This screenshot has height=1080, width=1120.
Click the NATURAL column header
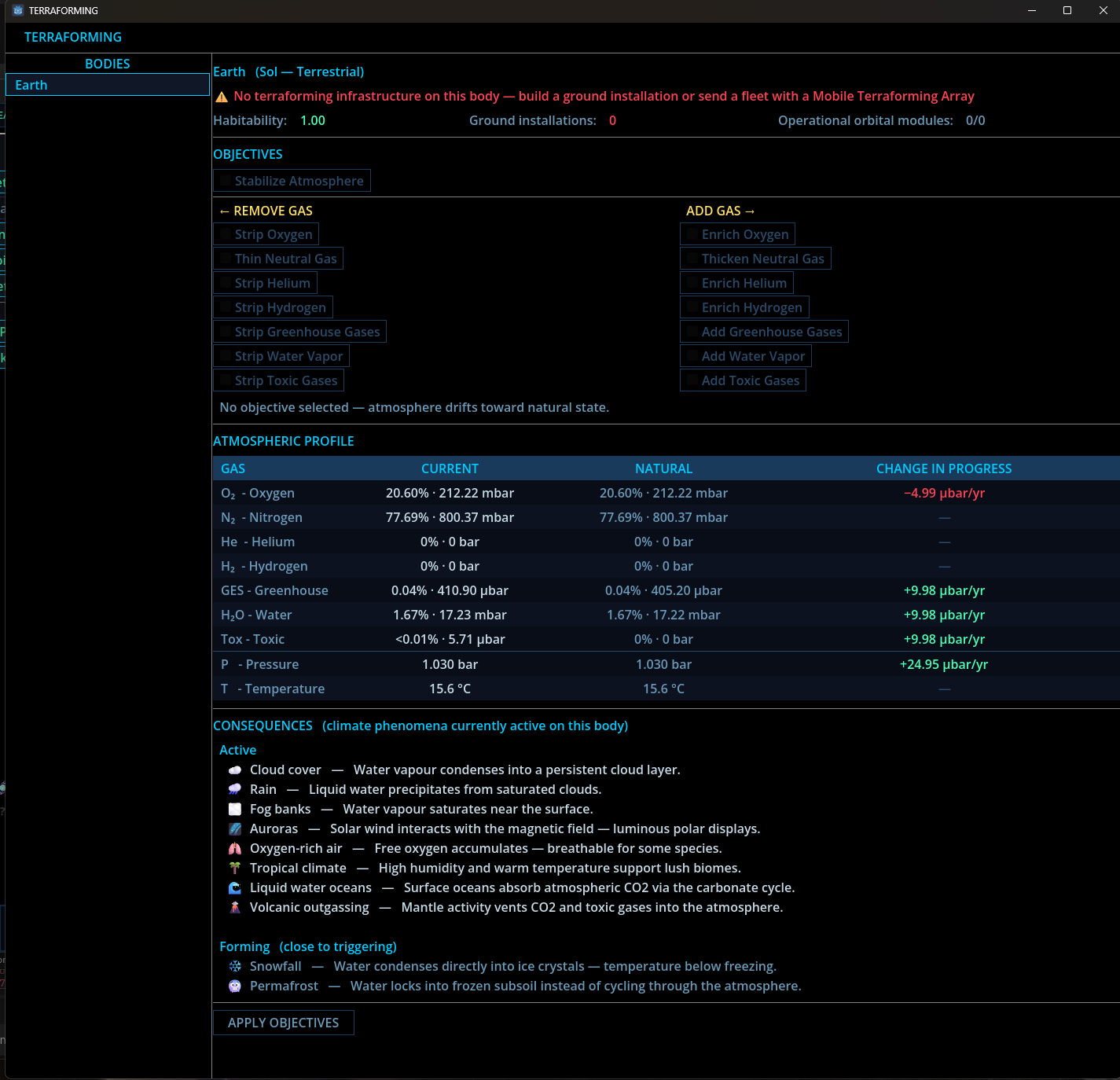664,469
